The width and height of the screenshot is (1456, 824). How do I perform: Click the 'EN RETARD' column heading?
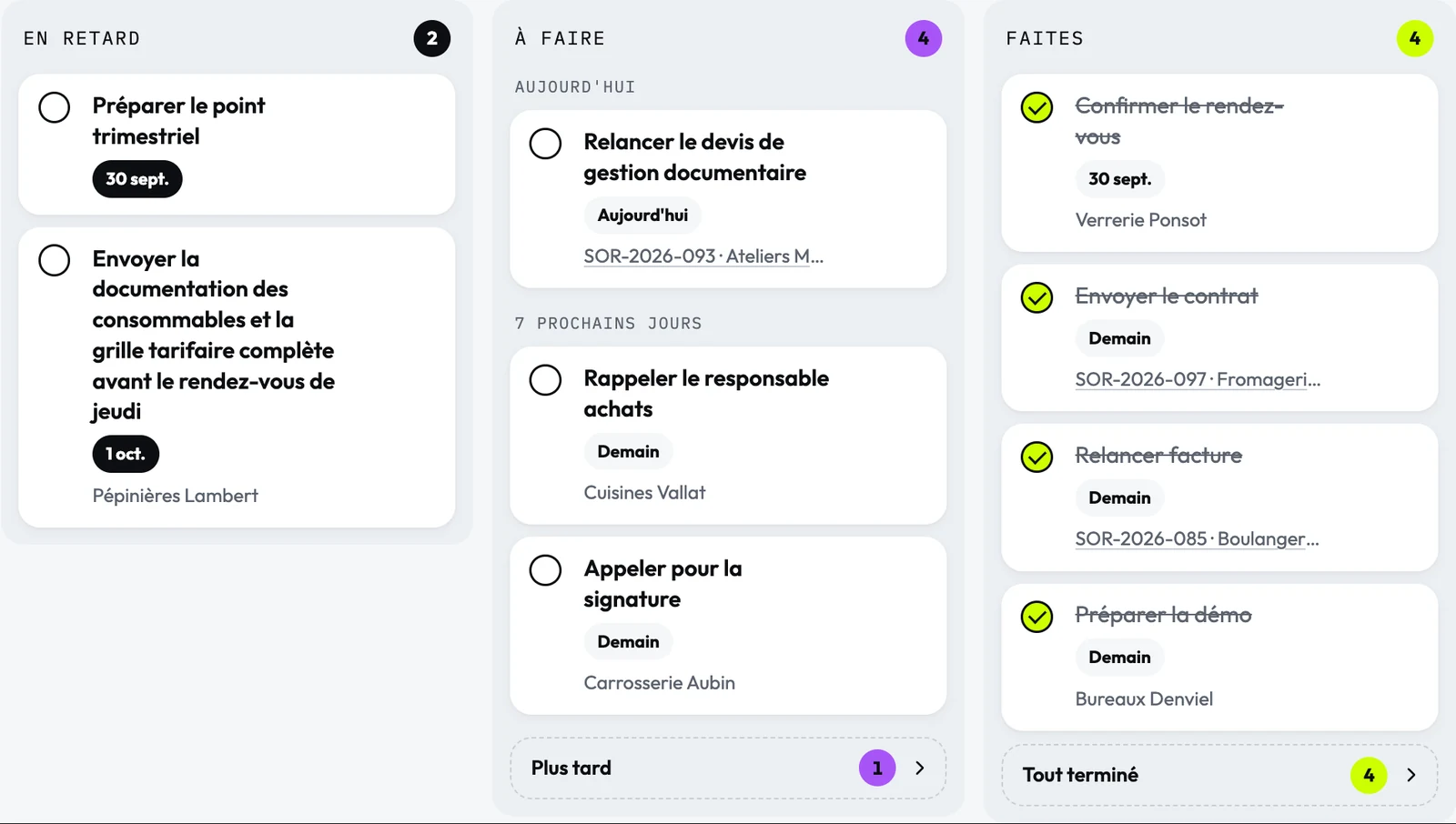[82, 38]
